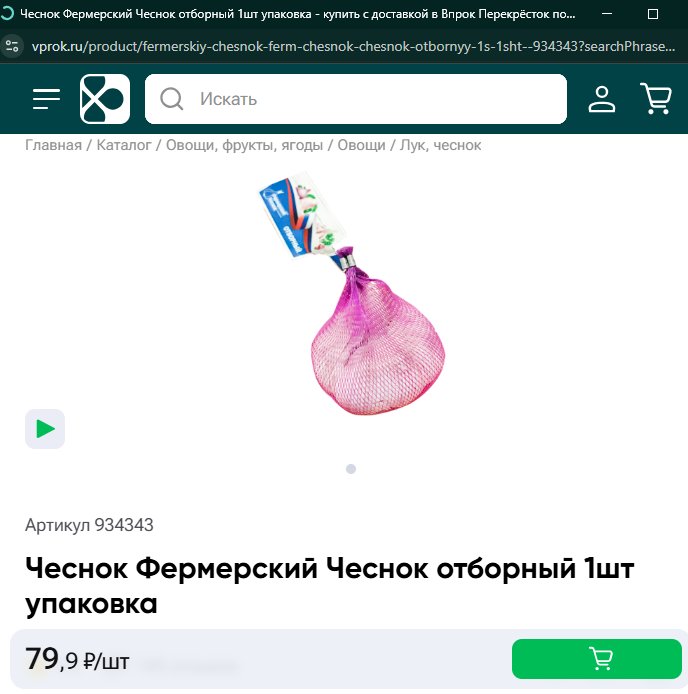This screenshot has width=688, height=694.
Task: Go to Главная breadcrumb link
Action: tap(53, 145)
